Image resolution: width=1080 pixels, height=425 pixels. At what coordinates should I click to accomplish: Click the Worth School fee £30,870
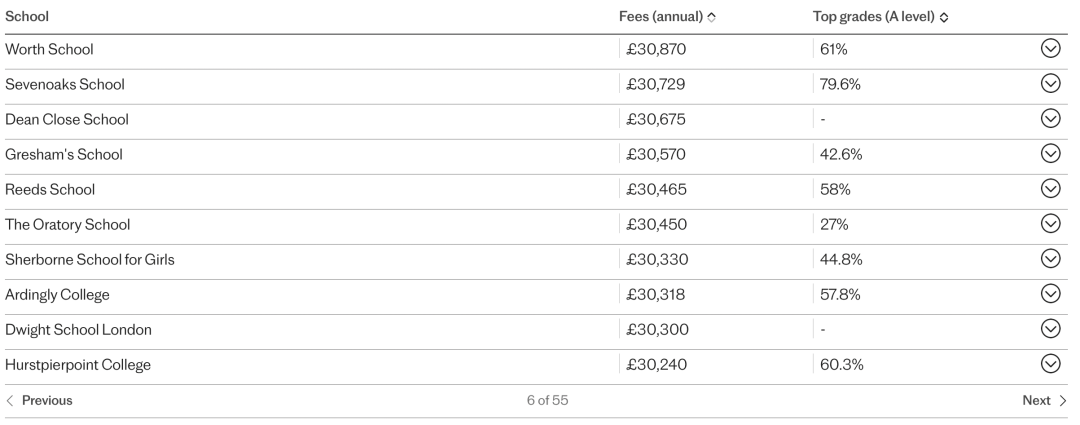coord(656,49)
